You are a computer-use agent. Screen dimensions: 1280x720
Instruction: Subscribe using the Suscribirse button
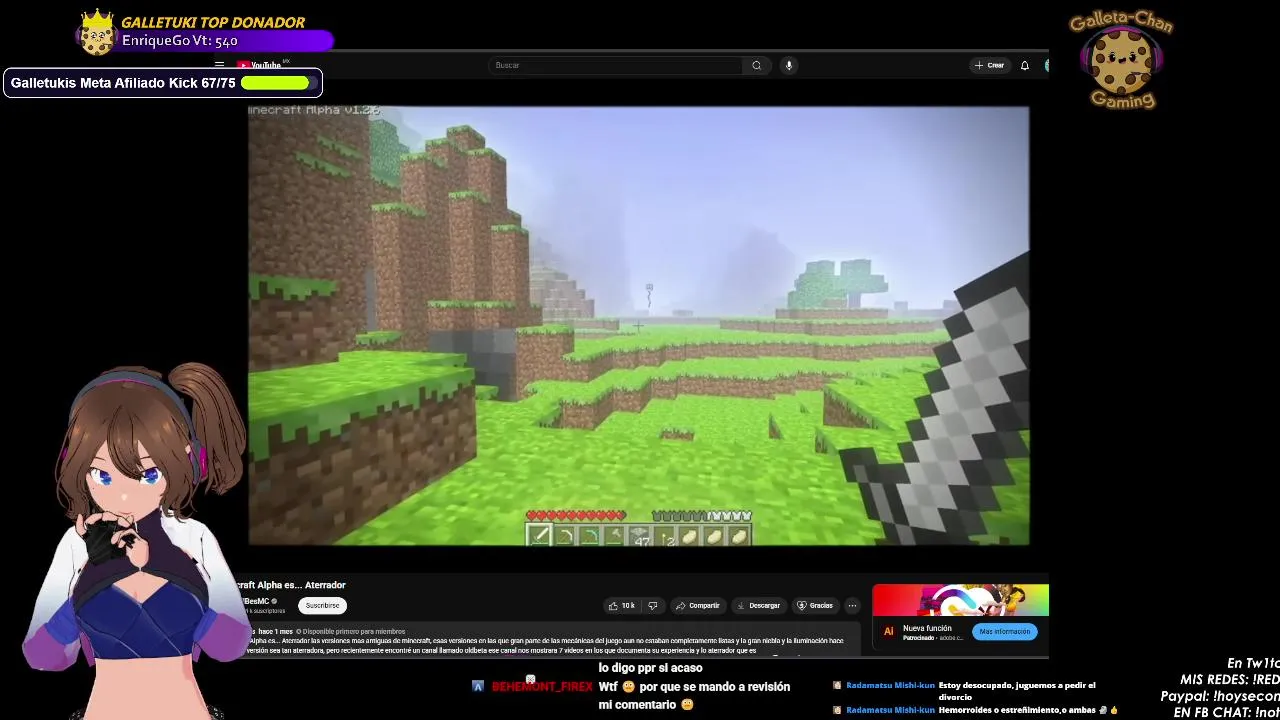click(x=322, y=605)
